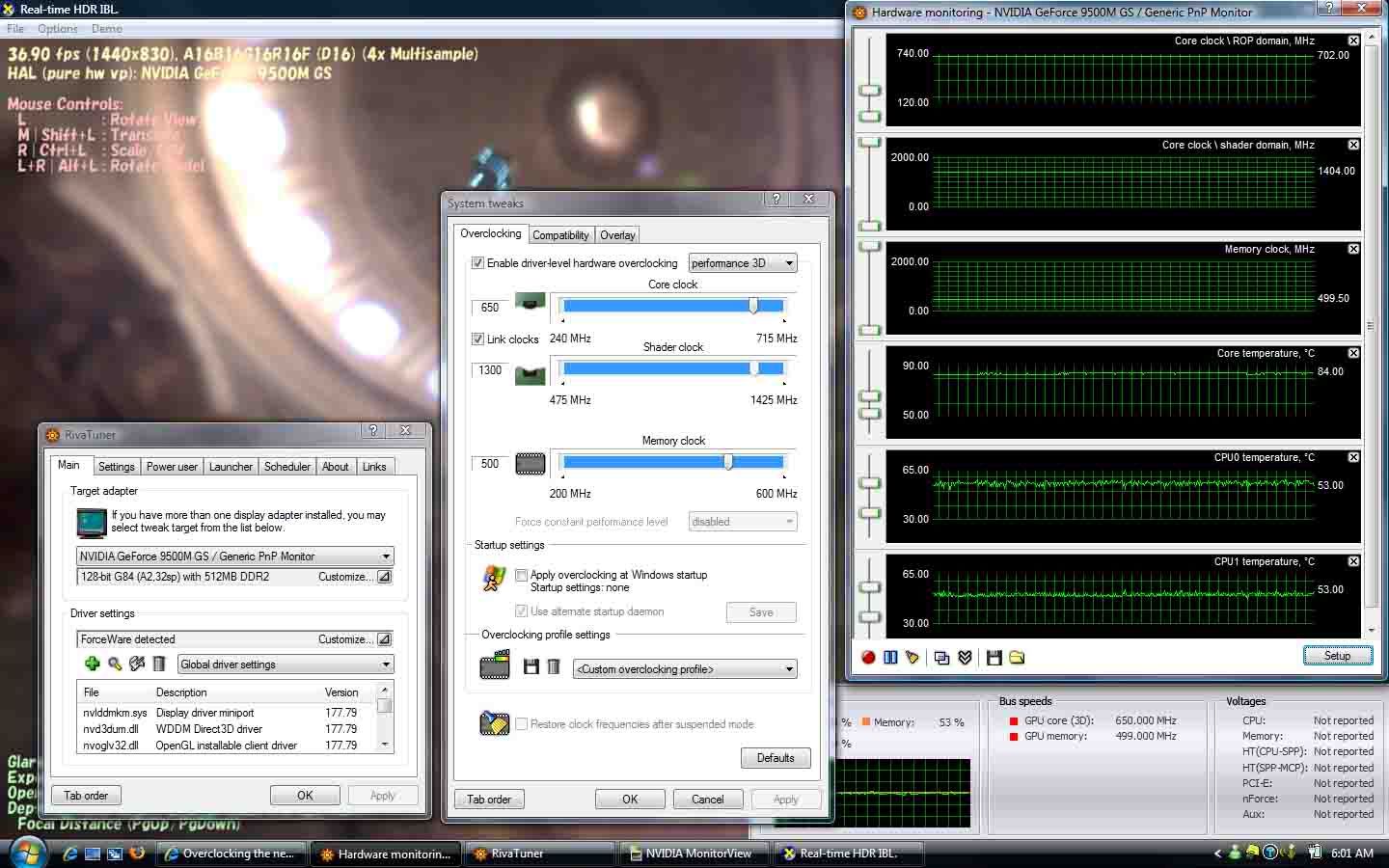The height and width of the screenshot is (868, 1389).
Task: Open the About tab in RivaTuner
Action: pyautogui.click(x=336, y=467)
